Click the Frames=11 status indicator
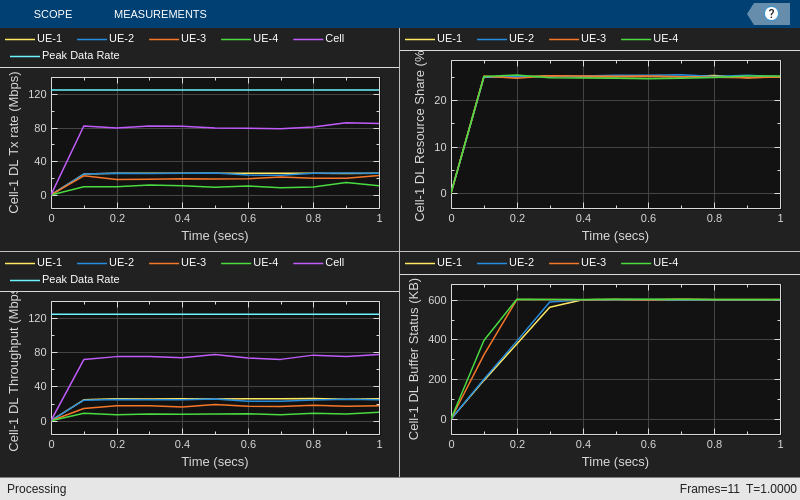The image size is (800, 500). click(709, 489)
